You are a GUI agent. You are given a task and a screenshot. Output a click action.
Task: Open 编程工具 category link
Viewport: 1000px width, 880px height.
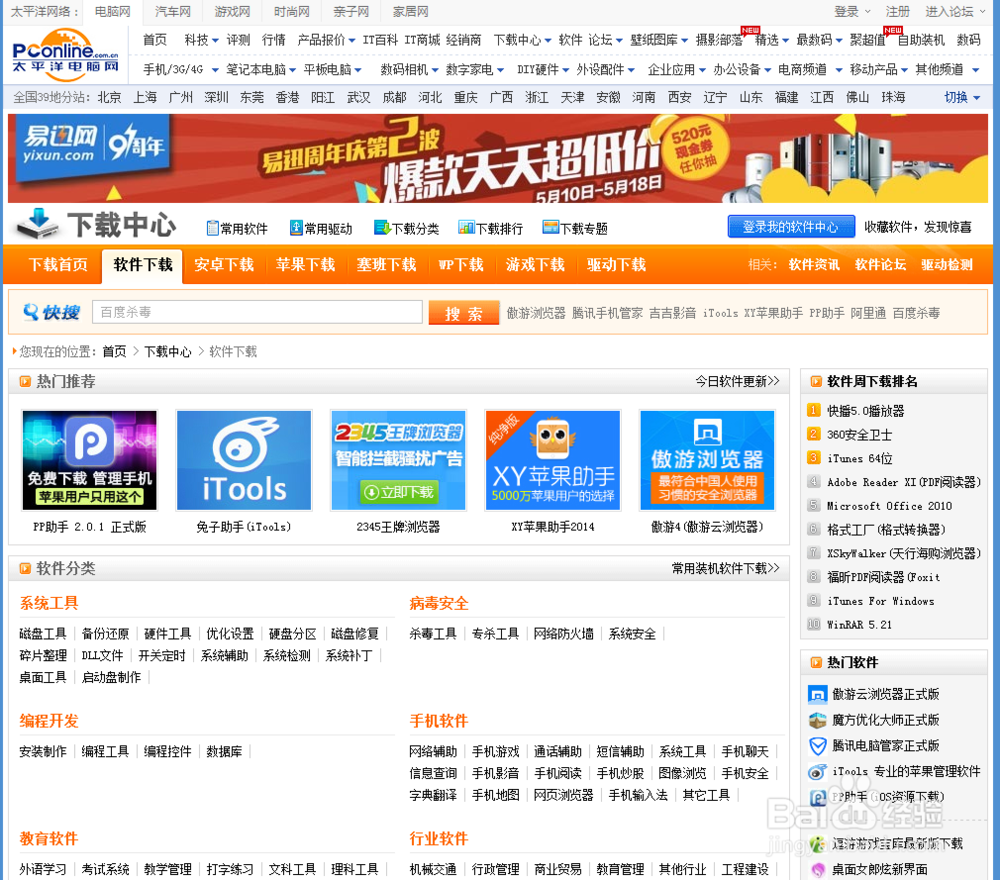coord(105,752)
